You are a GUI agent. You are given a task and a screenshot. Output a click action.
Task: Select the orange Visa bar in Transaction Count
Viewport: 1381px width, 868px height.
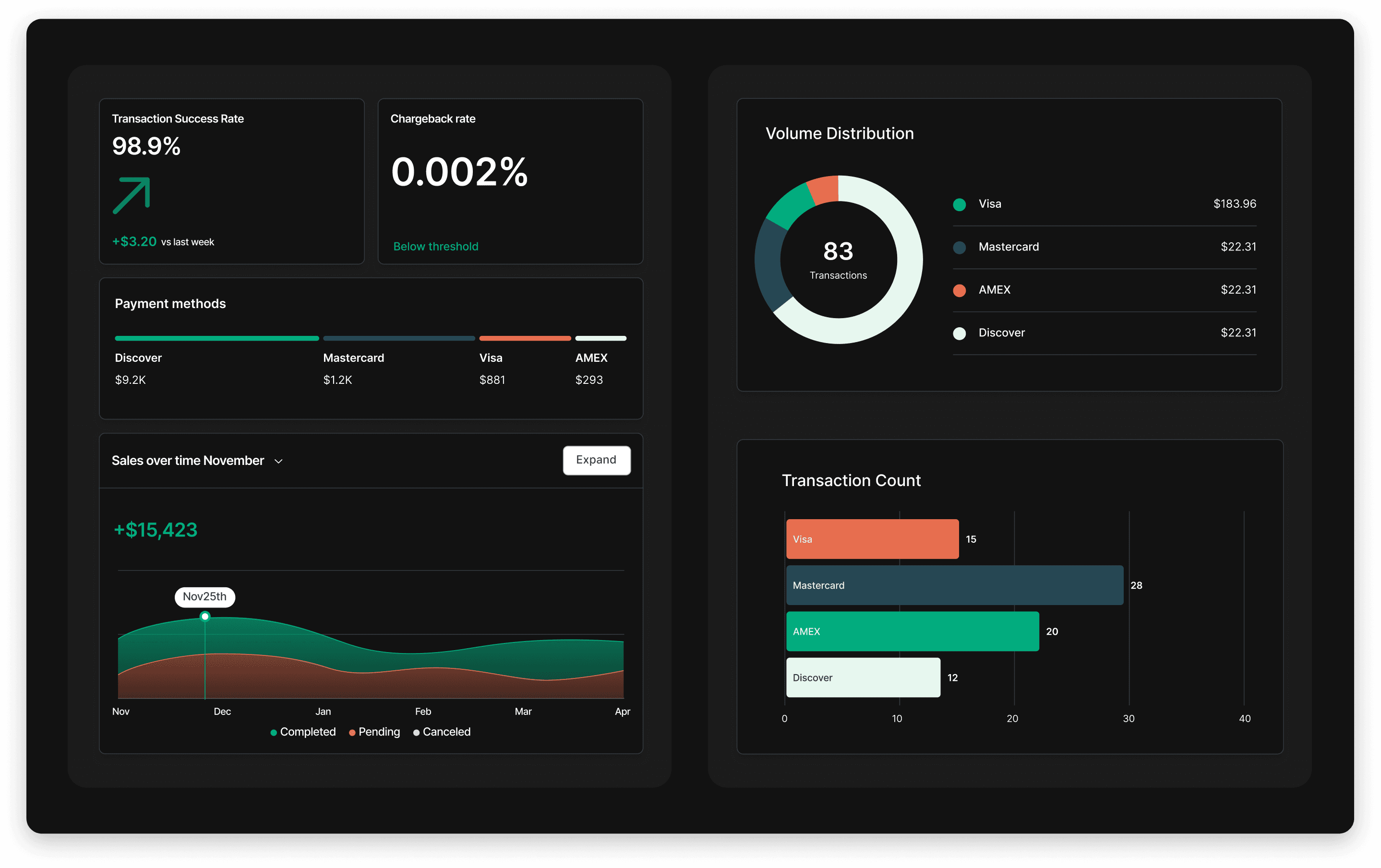pos(872,539)
